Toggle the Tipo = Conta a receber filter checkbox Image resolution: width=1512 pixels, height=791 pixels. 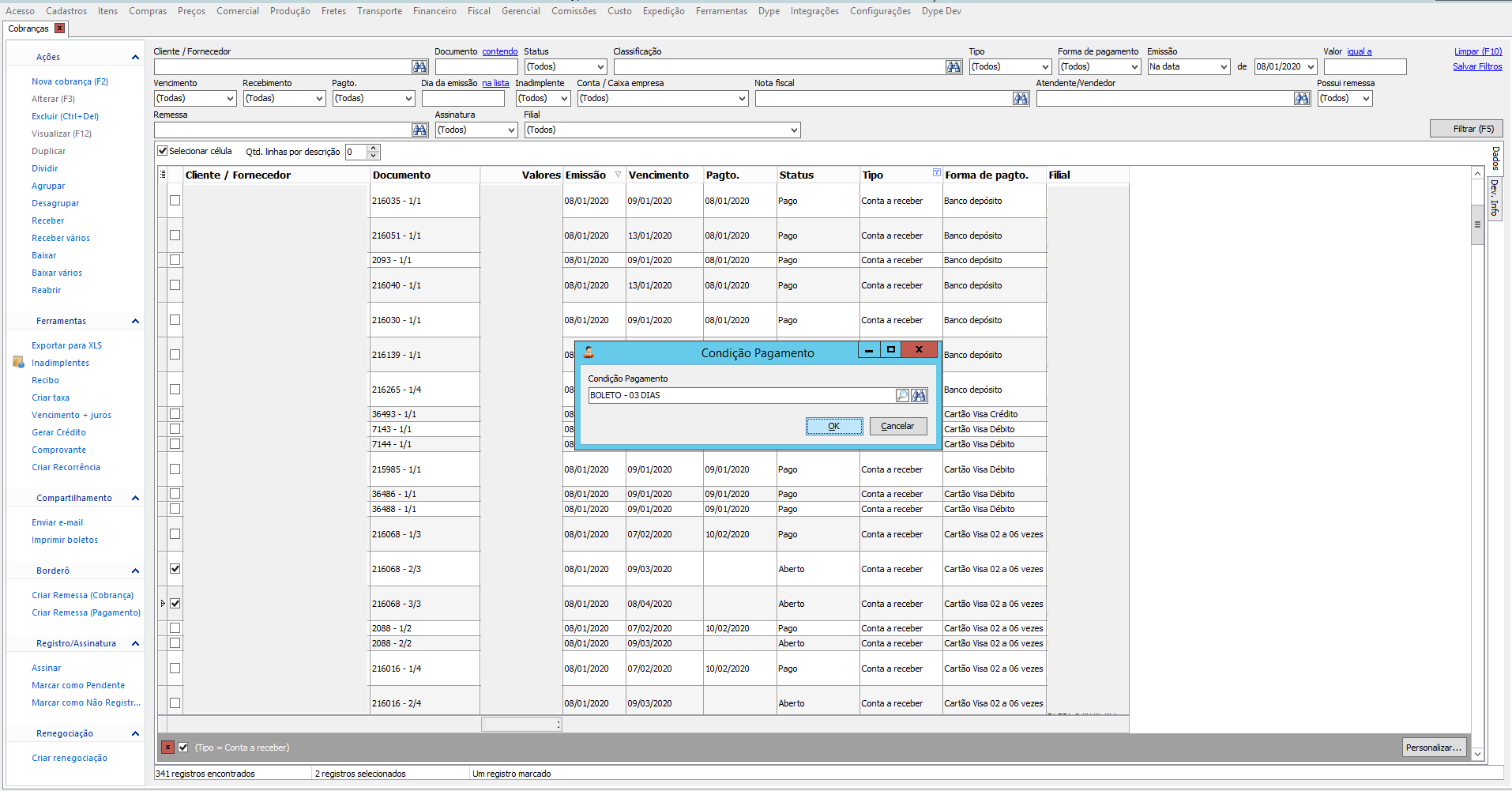coord(183,748)
